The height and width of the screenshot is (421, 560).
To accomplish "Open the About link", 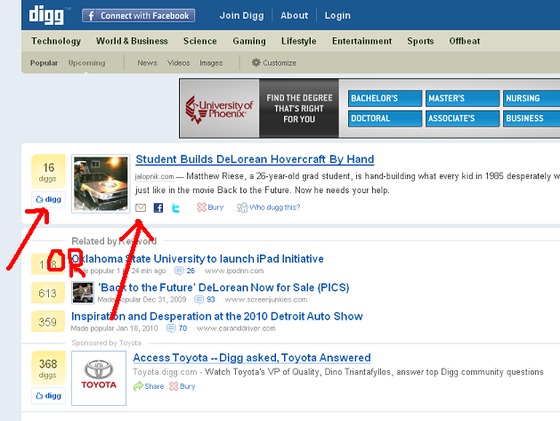I will pyautogui.click(x=294, y=16).
